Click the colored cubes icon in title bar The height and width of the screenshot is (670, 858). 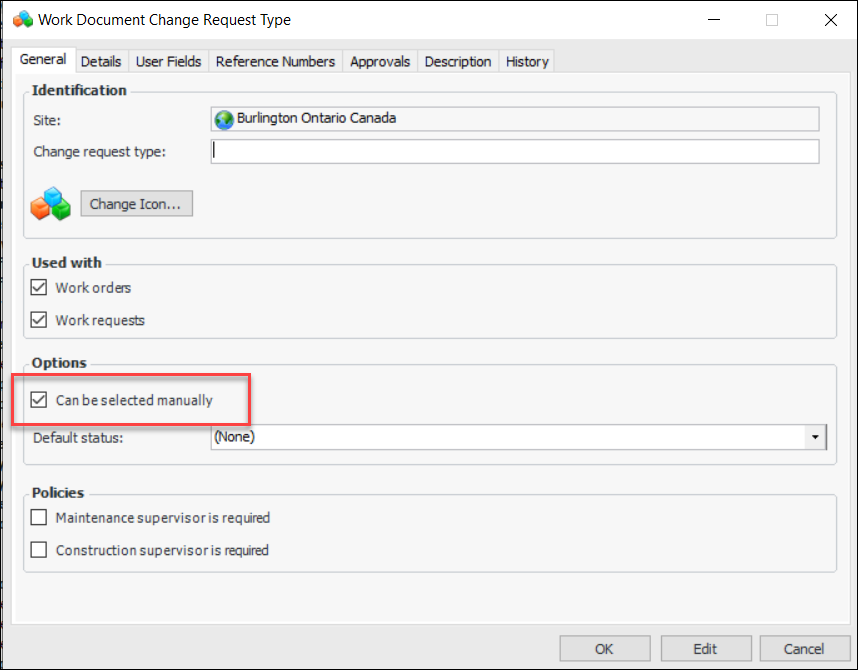(22, 19)
